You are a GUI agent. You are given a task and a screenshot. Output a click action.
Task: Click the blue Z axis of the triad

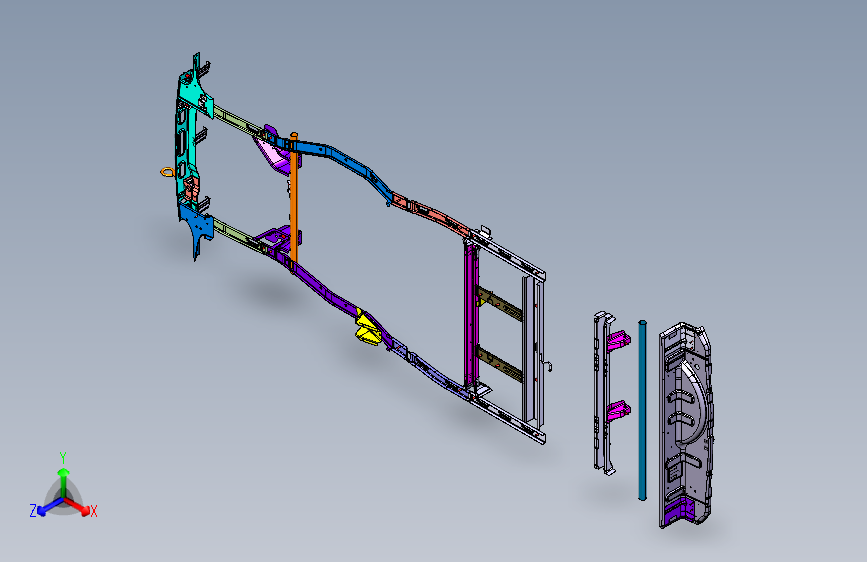[50, 506]
